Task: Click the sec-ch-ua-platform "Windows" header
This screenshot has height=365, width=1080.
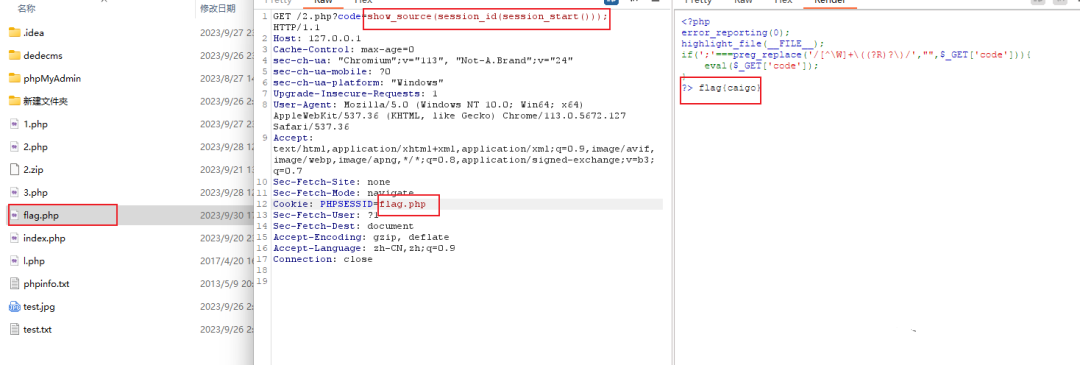Action: tap(358, 83)
